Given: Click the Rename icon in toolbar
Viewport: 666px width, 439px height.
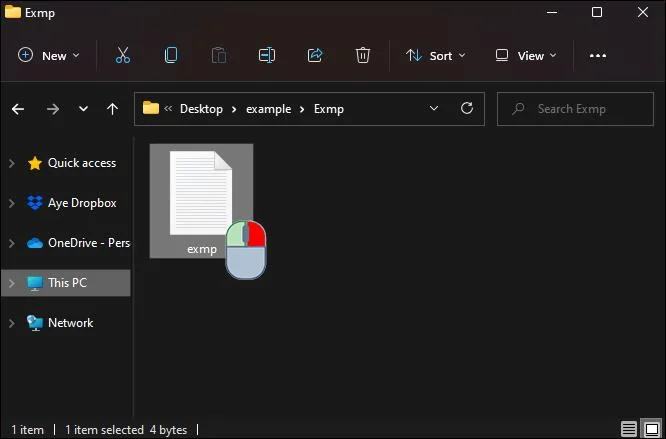Looking at the screenshot, I should (x=267, y=55).
